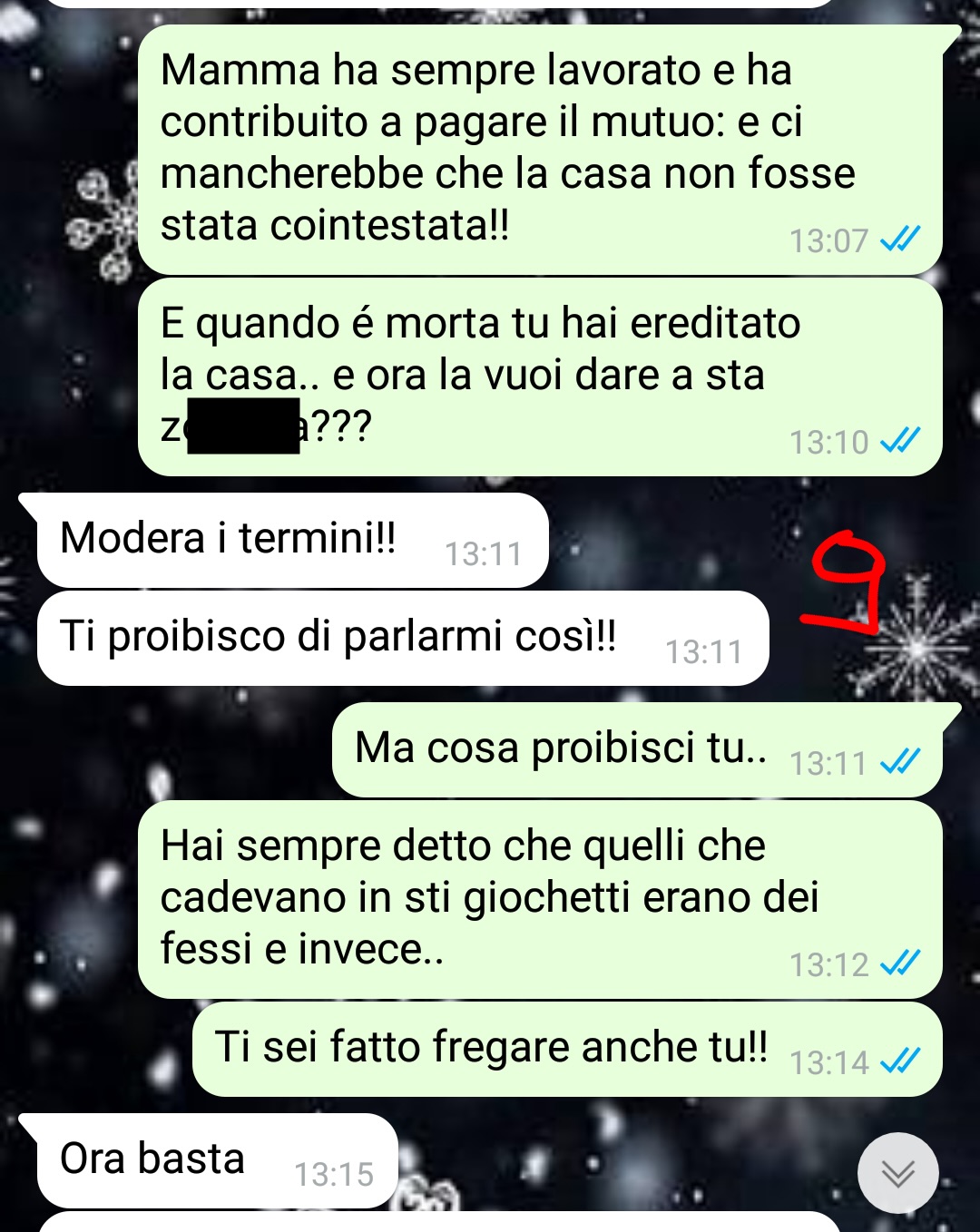Tap the 13:11 timestamp beside 'Modera i termini!!'

484,554
